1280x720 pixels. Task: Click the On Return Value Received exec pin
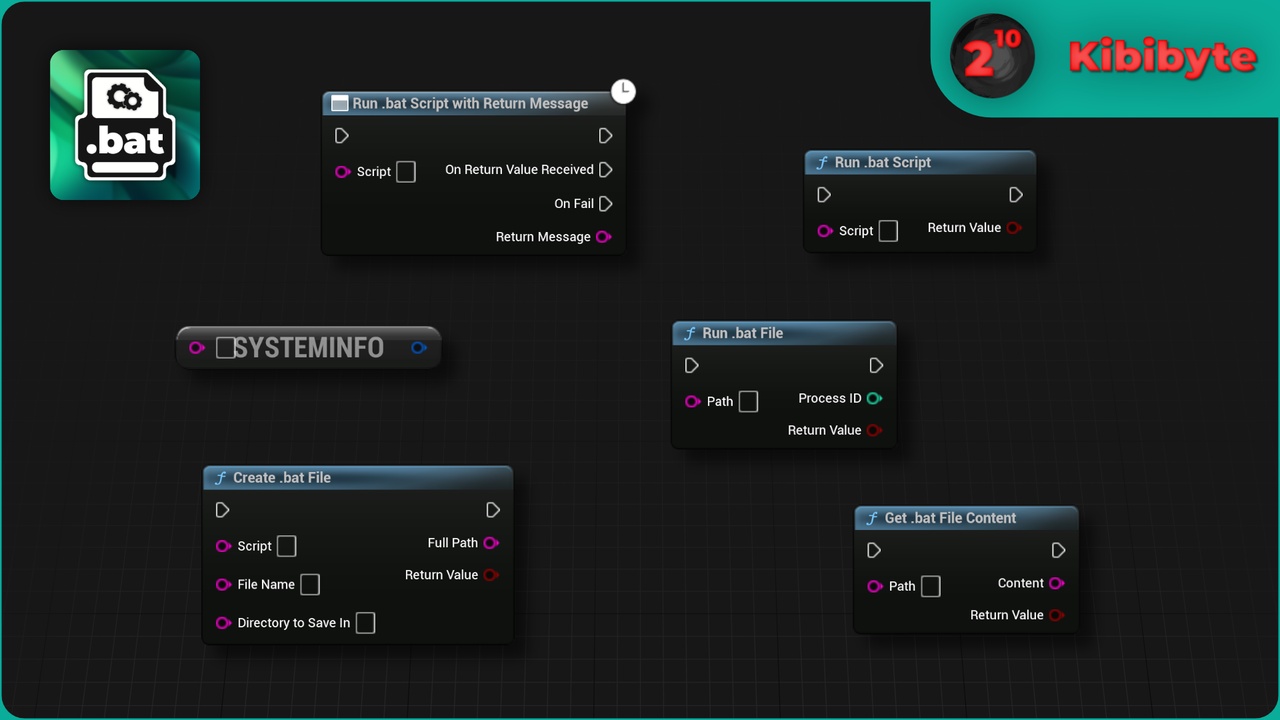pos(605,170)
